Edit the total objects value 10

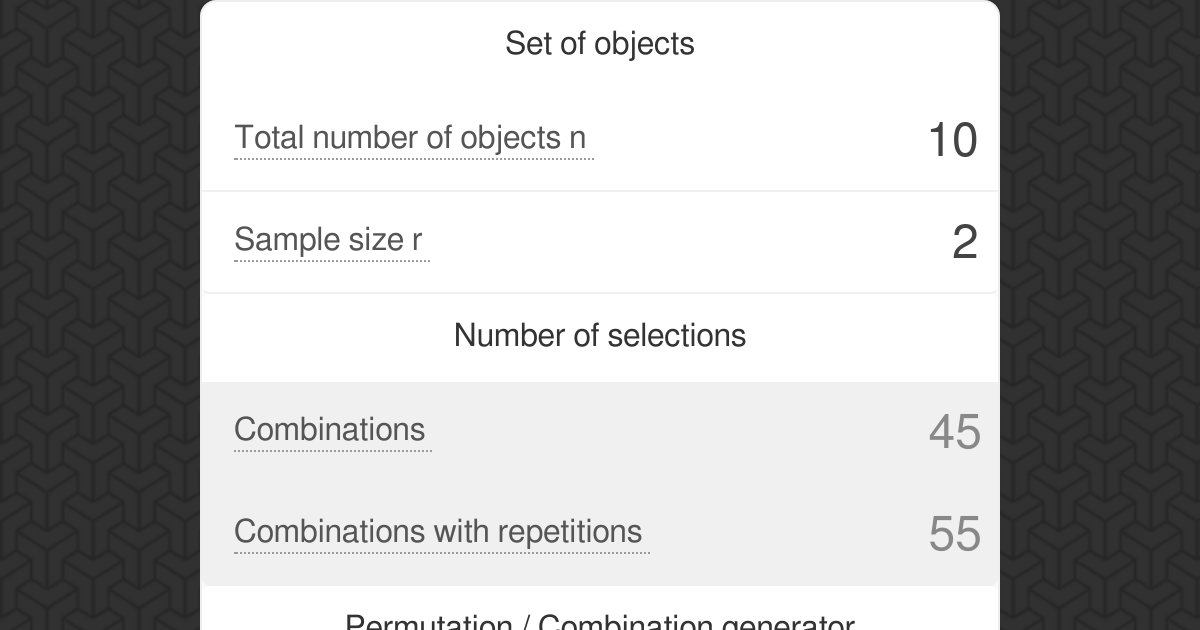952,140
